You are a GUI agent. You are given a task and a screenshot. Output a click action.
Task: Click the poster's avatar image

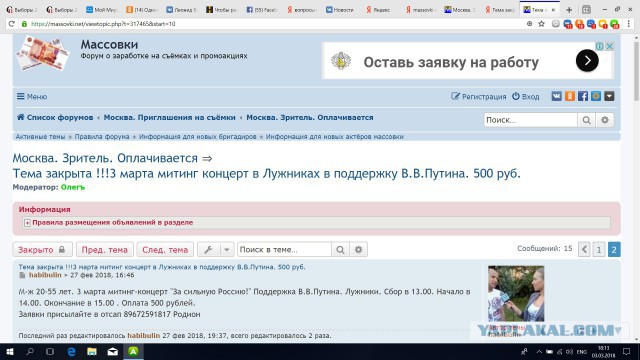coord(516,293)
